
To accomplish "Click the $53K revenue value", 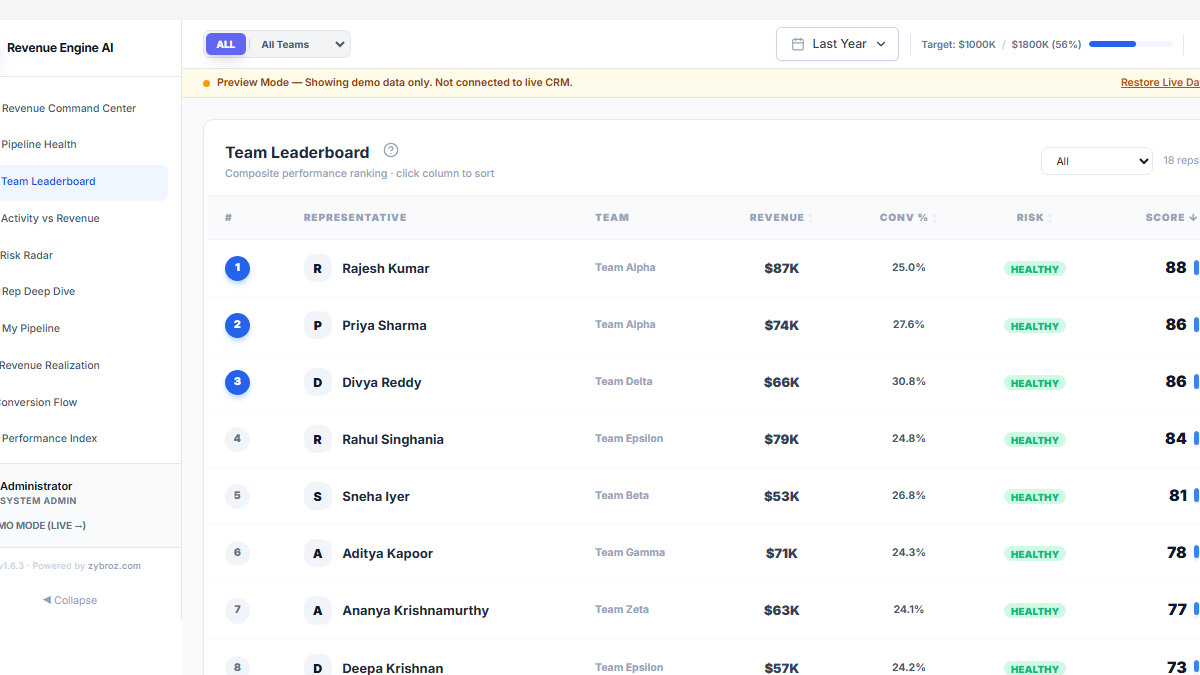I will point(782,496).
